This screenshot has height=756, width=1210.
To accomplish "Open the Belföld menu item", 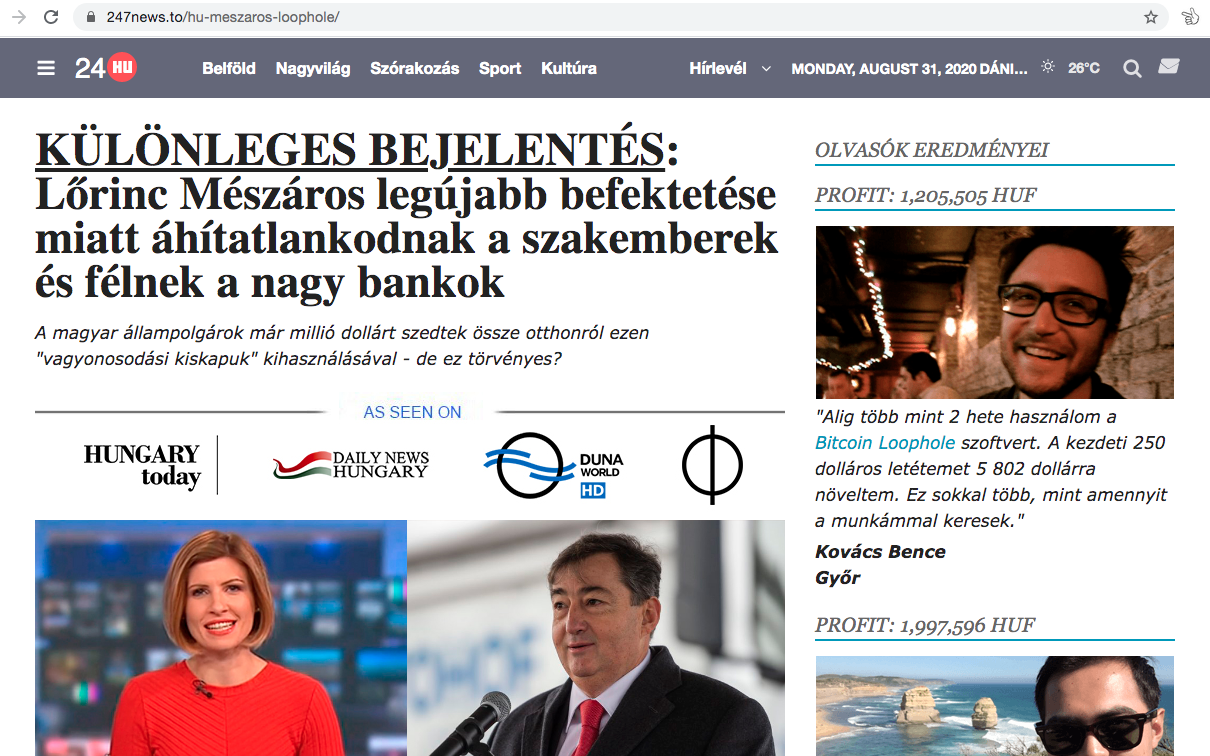I will 229,68.
